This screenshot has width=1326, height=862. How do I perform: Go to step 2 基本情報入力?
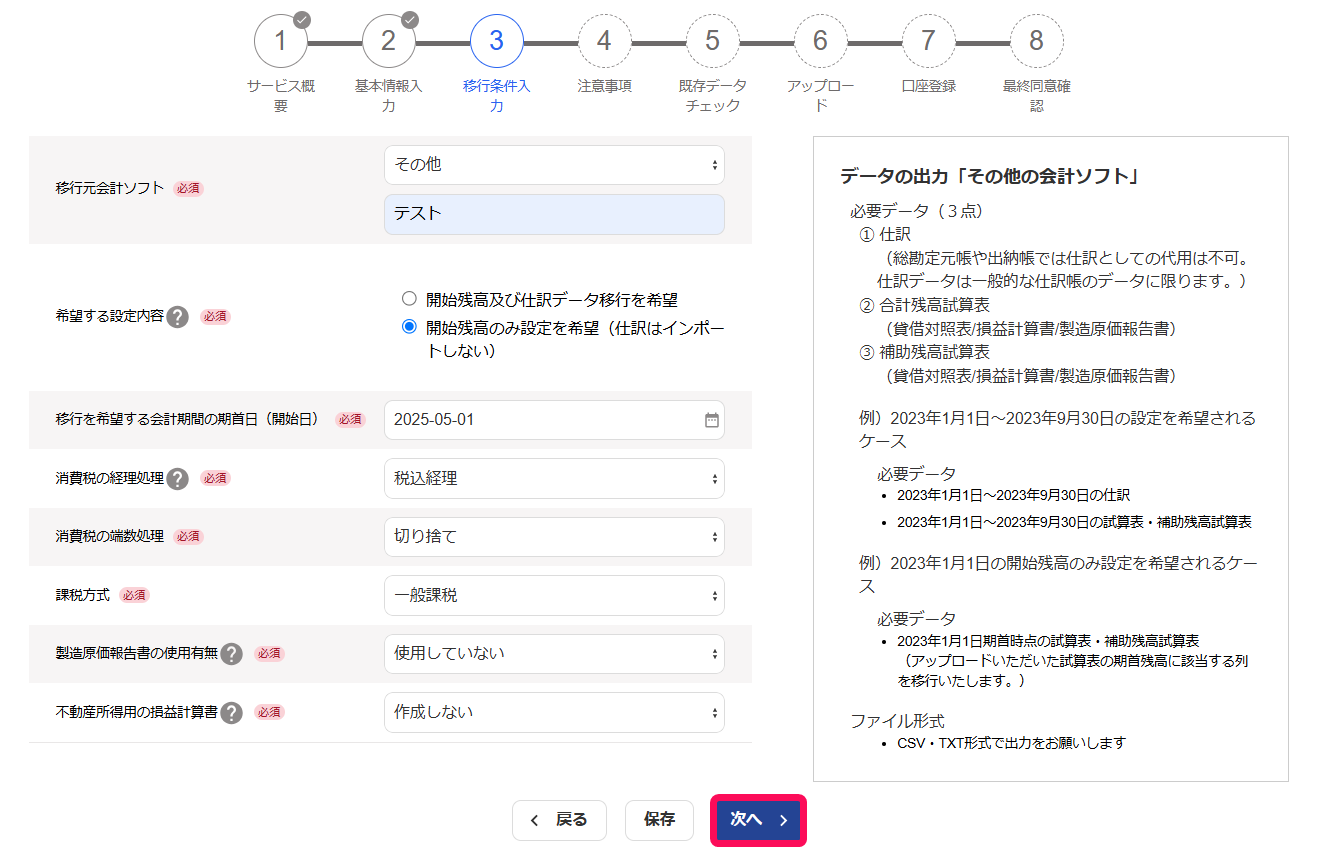[x=389, y=41]
